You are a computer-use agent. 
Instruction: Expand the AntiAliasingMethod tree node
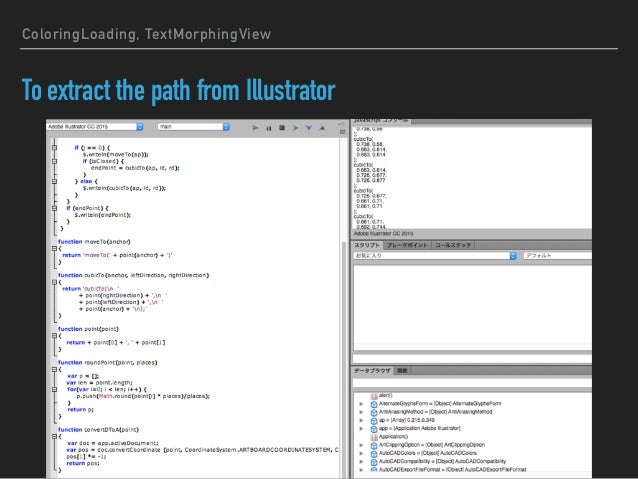tap(361, 412)
